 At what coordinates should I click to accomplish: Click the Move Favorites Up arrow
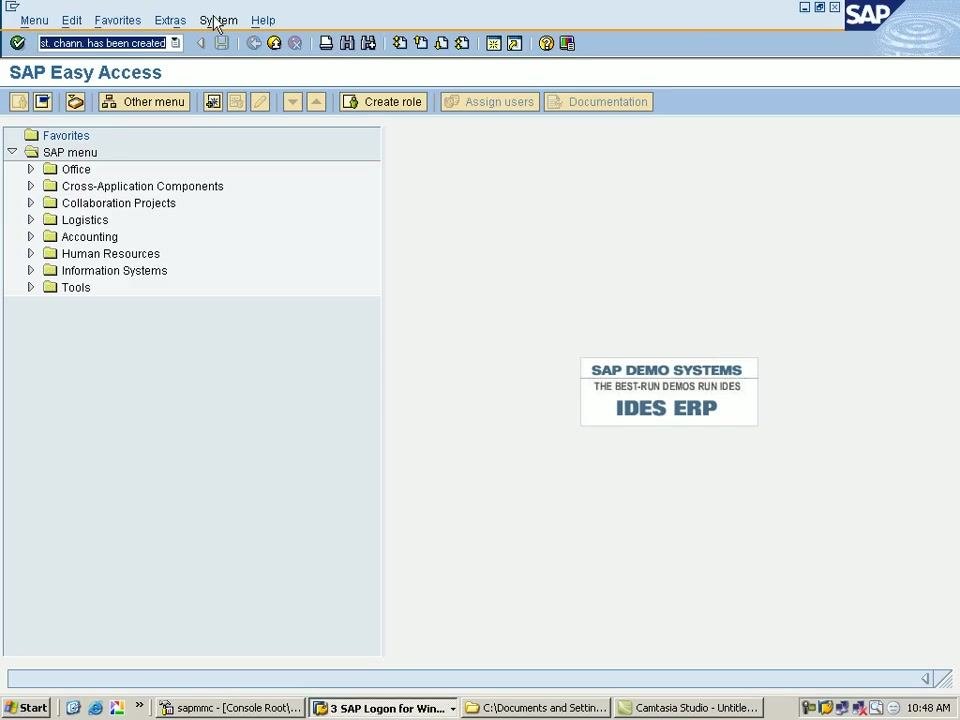point(317,102)
